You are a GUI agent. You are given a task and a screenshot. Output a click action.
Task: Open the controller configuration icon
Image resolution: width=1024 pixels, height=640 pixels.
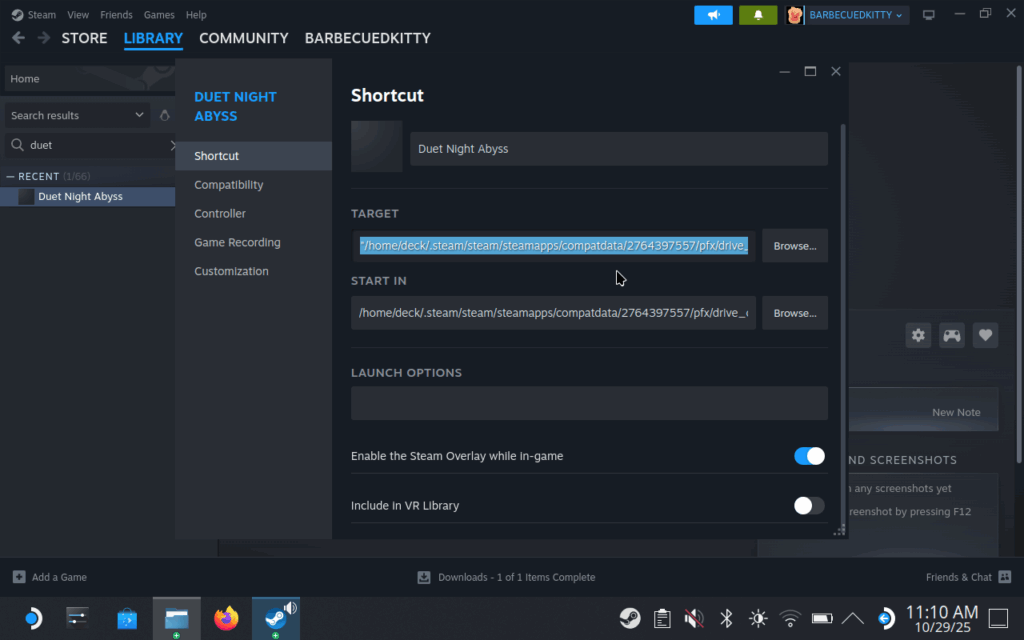(x=951, y=335)
